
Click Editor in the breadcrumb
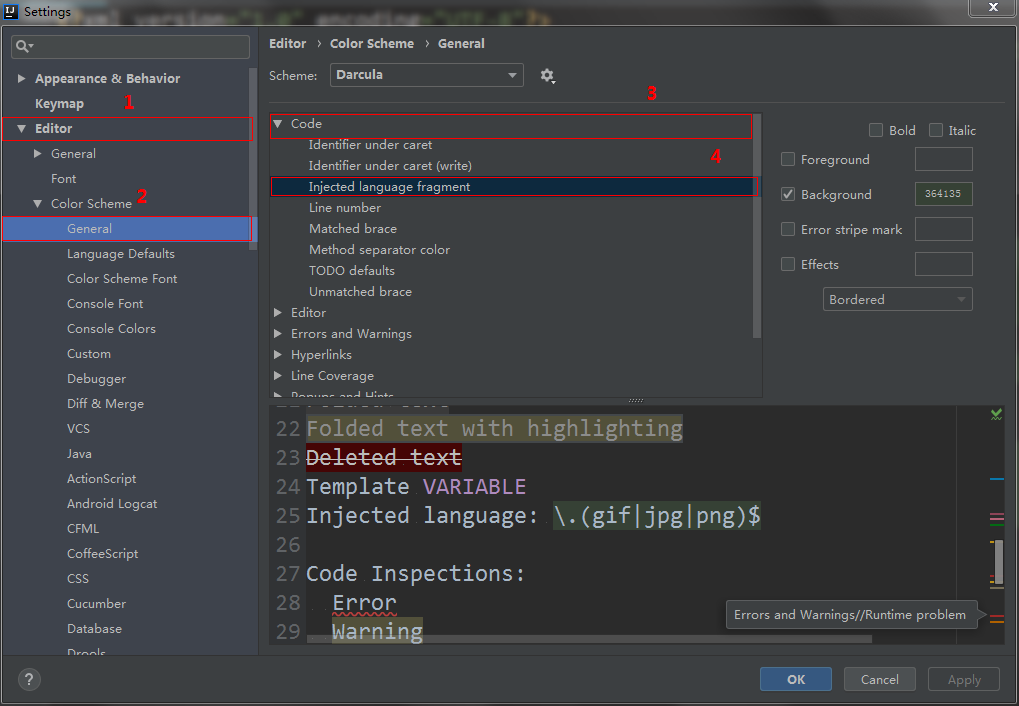pos(287,44)
